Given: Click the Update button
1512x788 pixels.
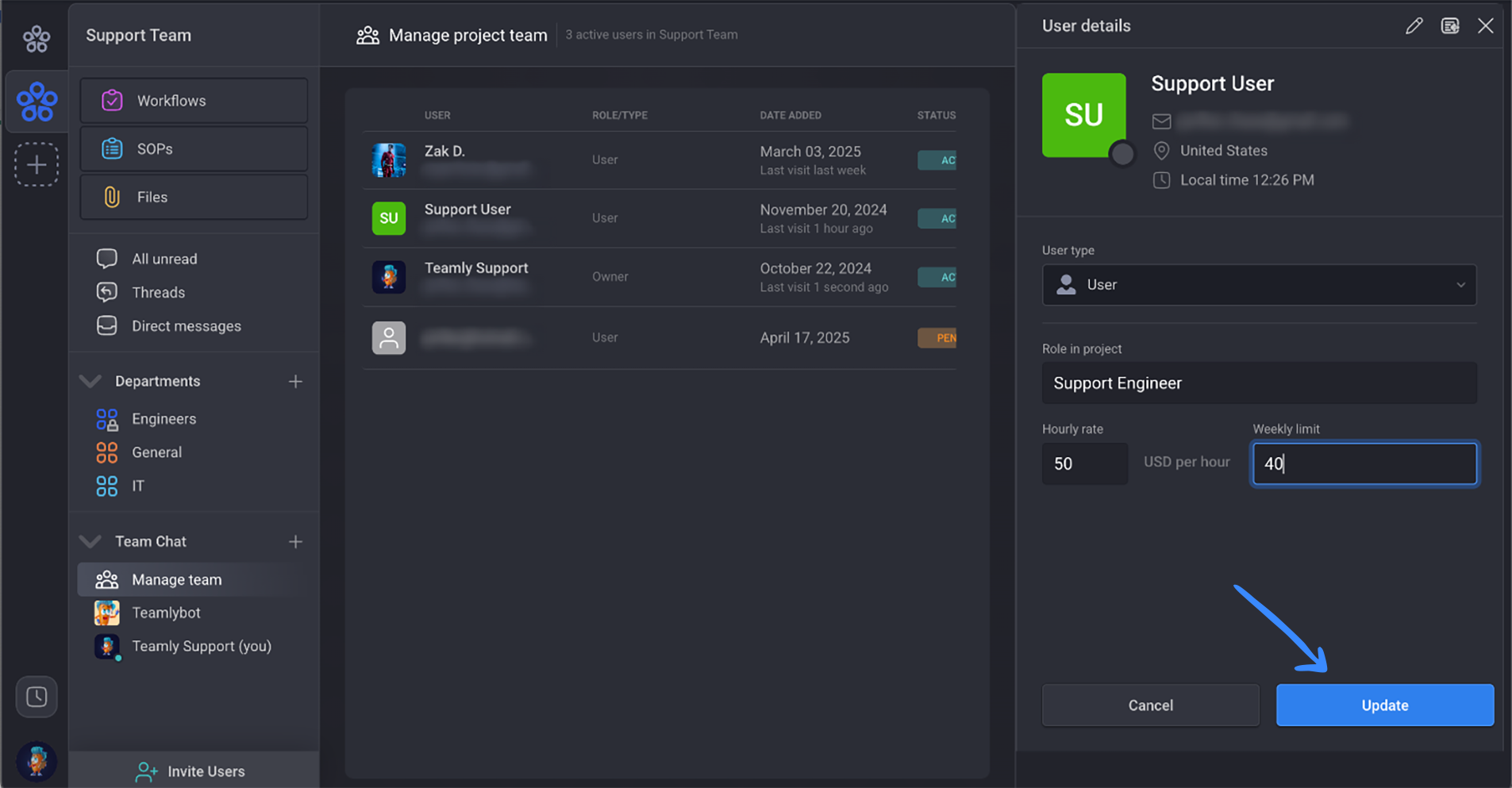Looking at the screenshot, I should [1385, 705].
